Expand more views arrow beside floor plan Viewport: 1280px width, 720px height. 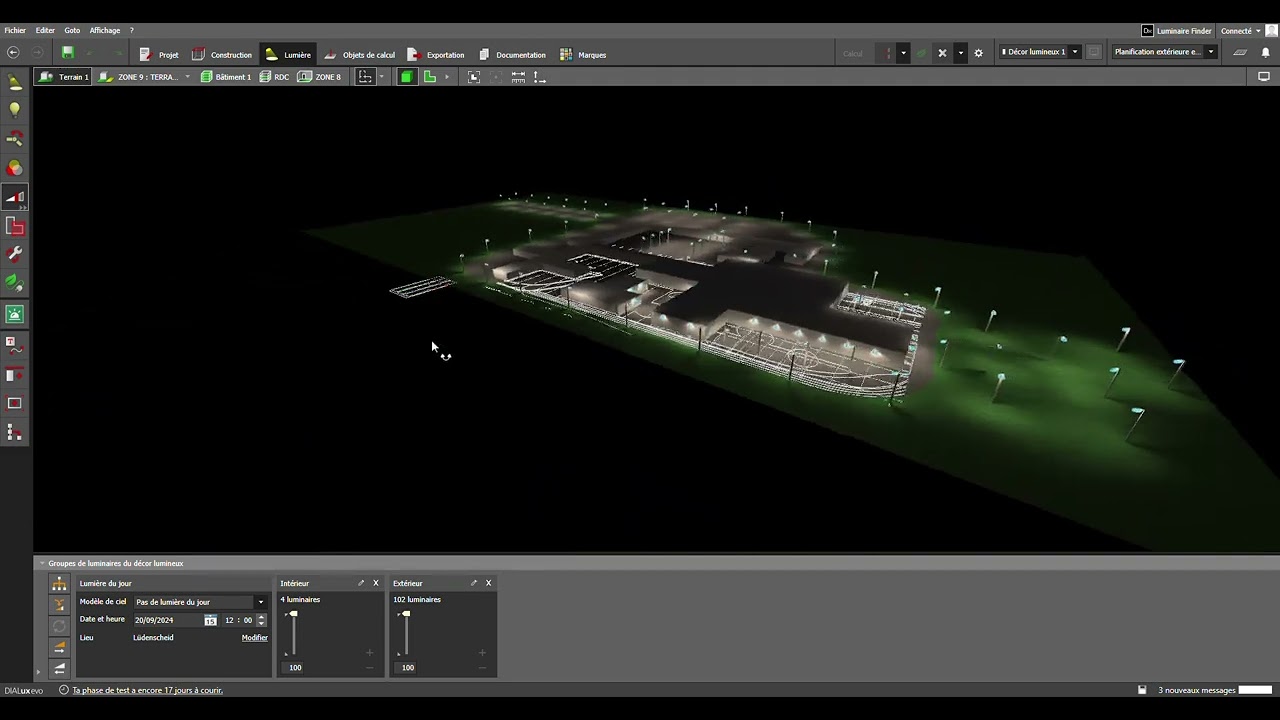[x=447, y=77]
